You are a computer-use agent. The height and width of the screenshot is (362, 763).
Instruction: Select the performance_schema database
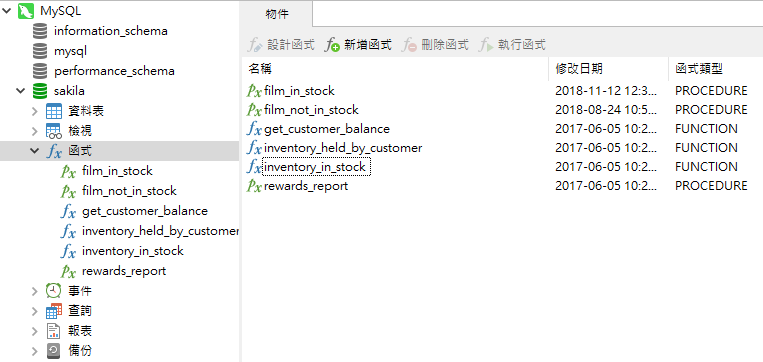click(114, 71)
